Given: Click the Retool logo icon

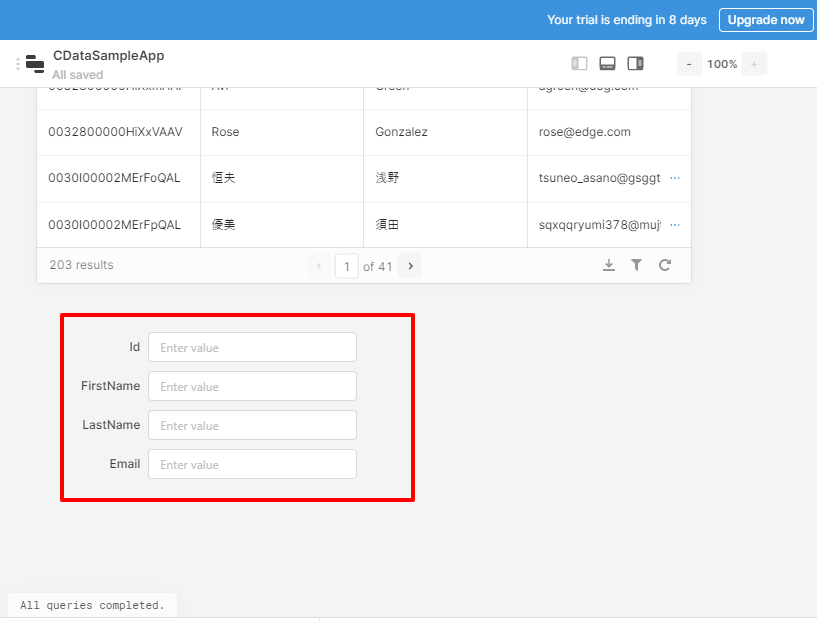Looking at the screenshot, I should (35, 64).
